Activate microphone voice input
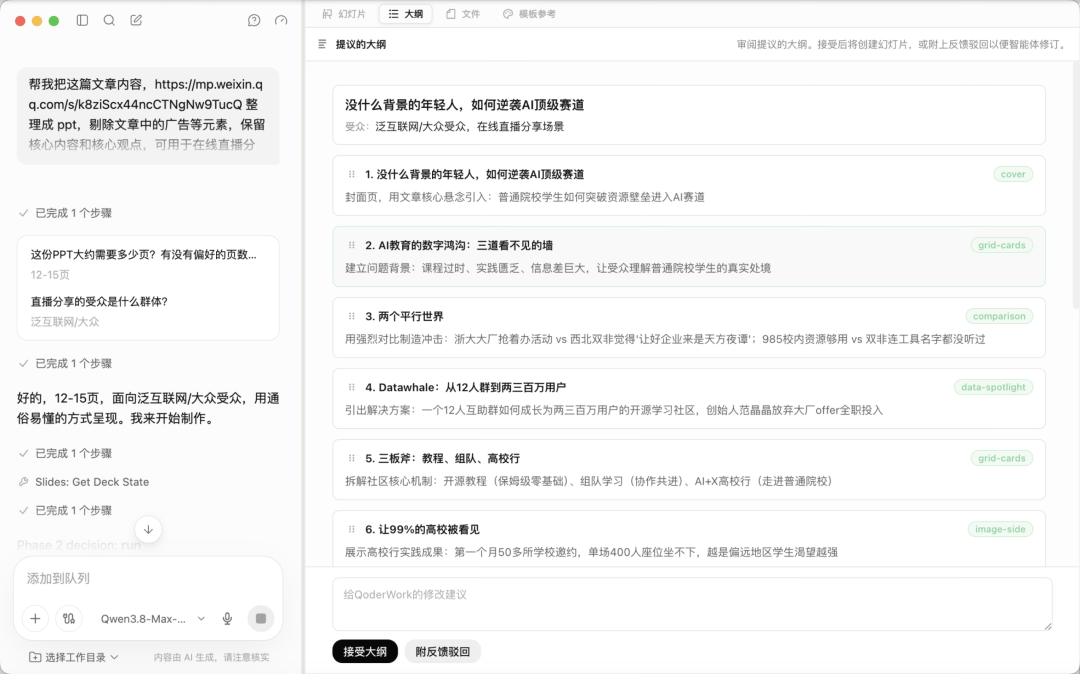The width and height of the screenshot is (1080, 674). [x=227, y=618]
